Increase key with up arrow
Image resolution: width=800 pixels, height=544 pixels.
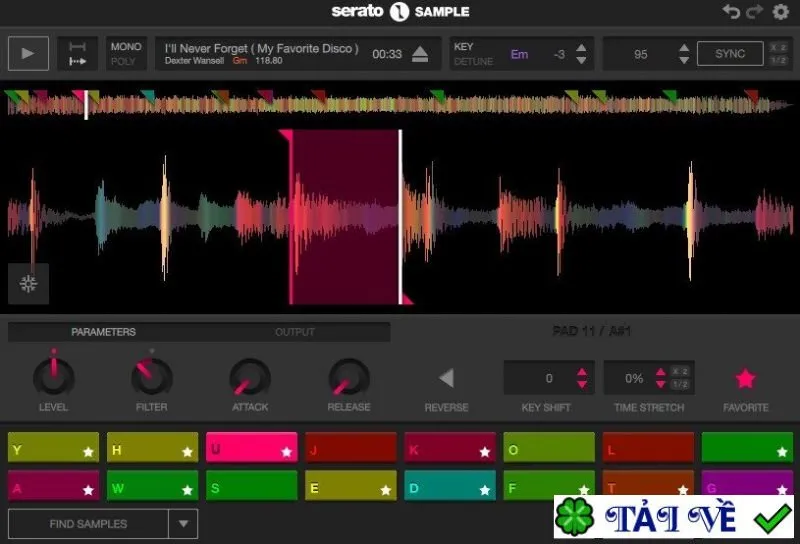point(581,48)
